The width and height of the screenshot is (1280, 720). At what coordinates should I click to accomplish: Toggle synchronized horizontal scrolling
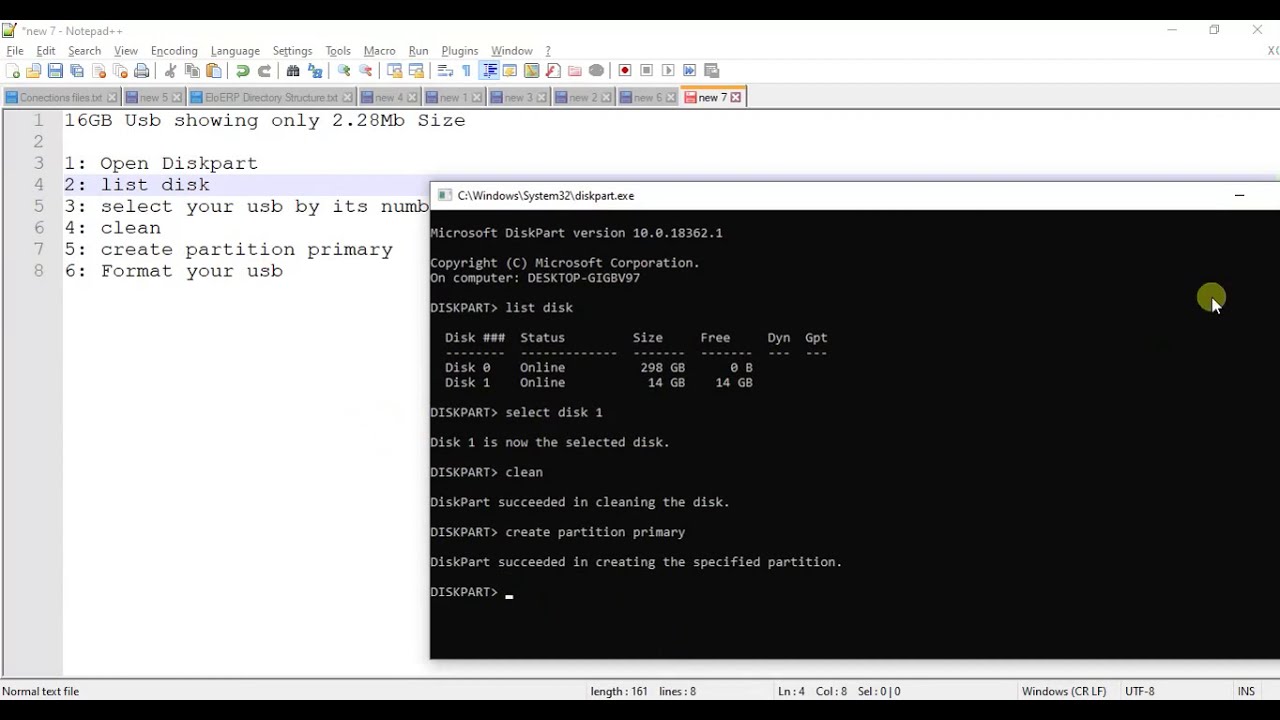coord(416,70)
